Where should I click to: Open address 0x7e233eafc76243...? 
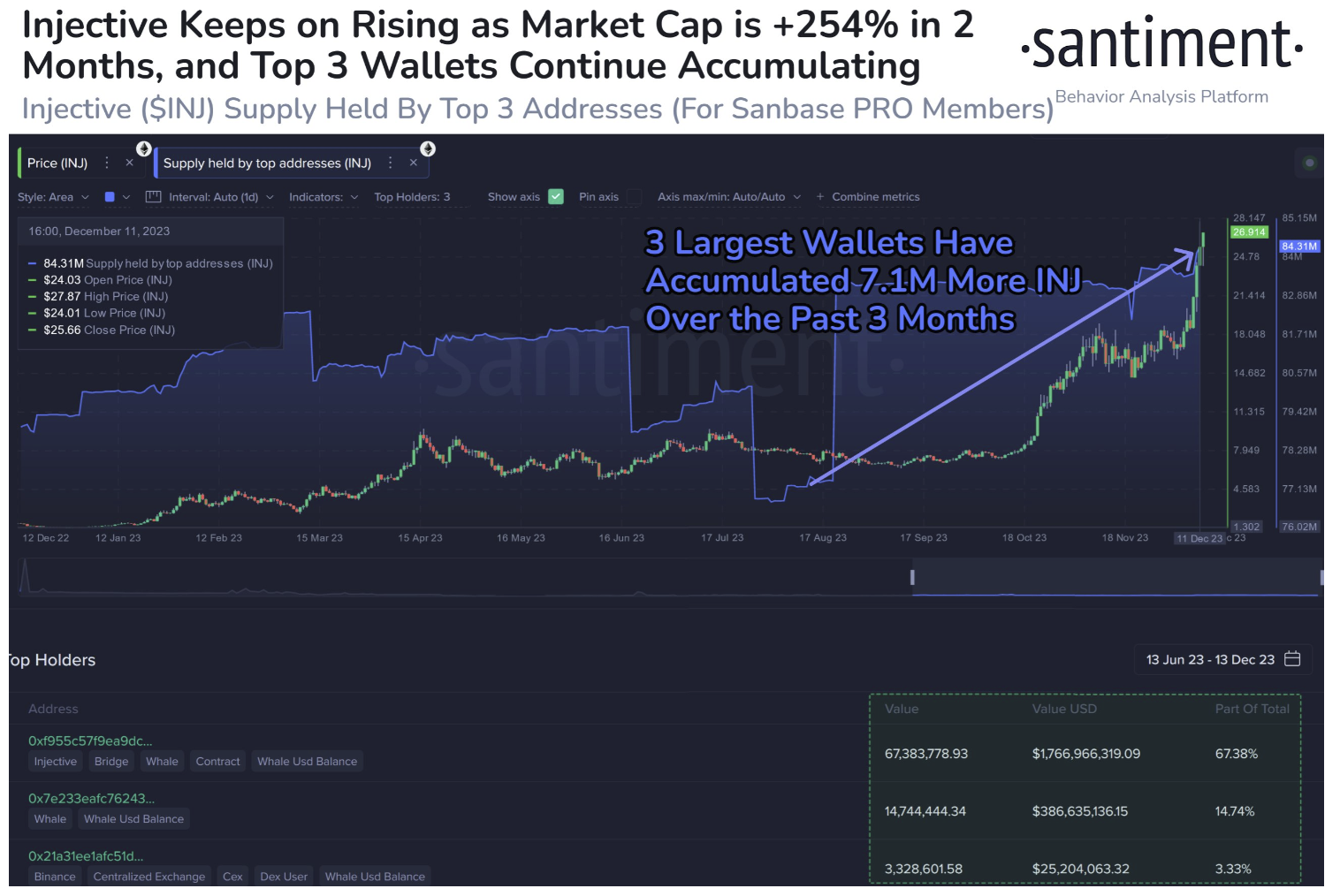pos(91,798)
